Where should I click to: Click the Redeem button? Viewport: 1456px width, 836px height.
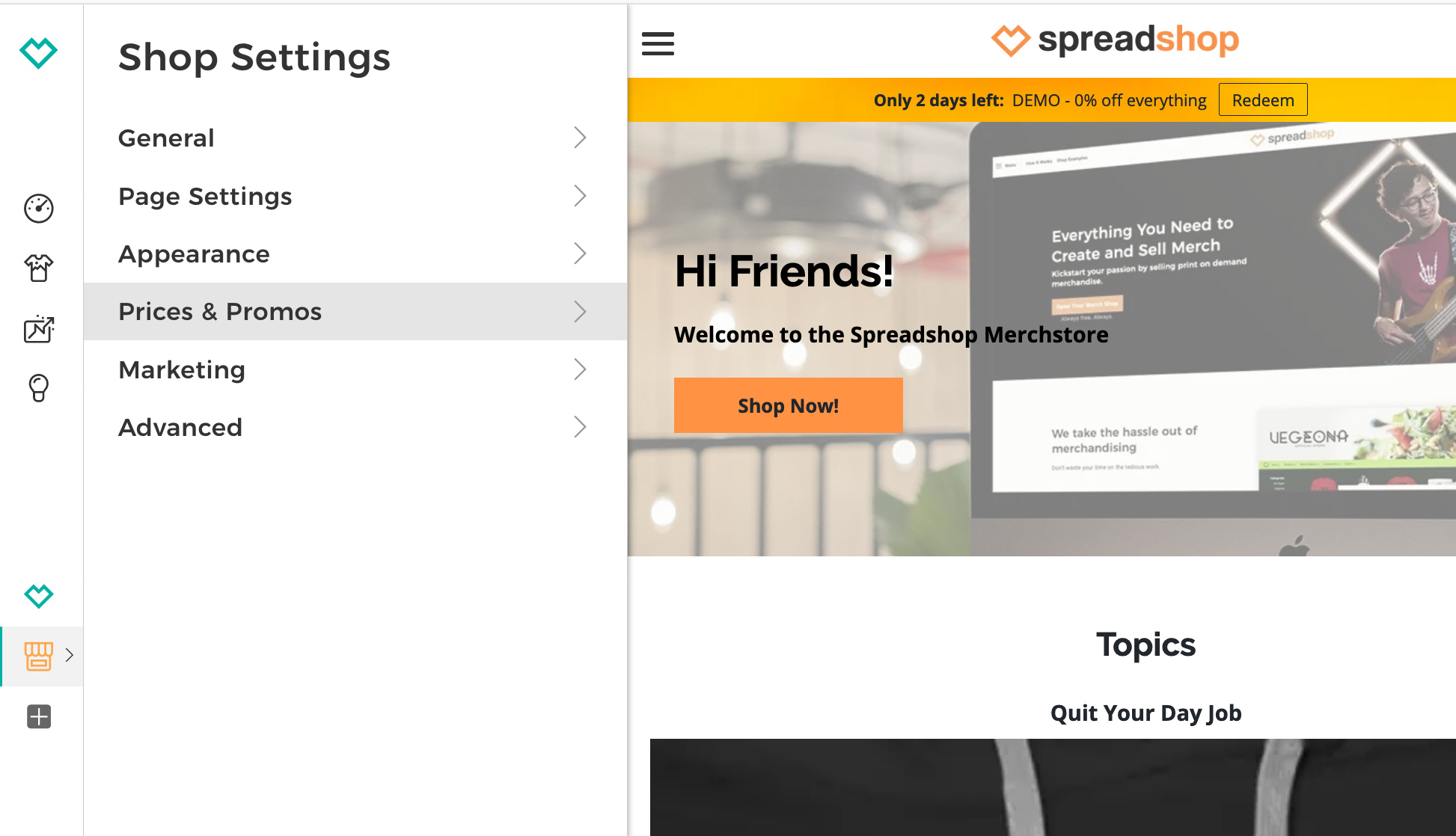pyautogui.click(x=1263, y=100)
